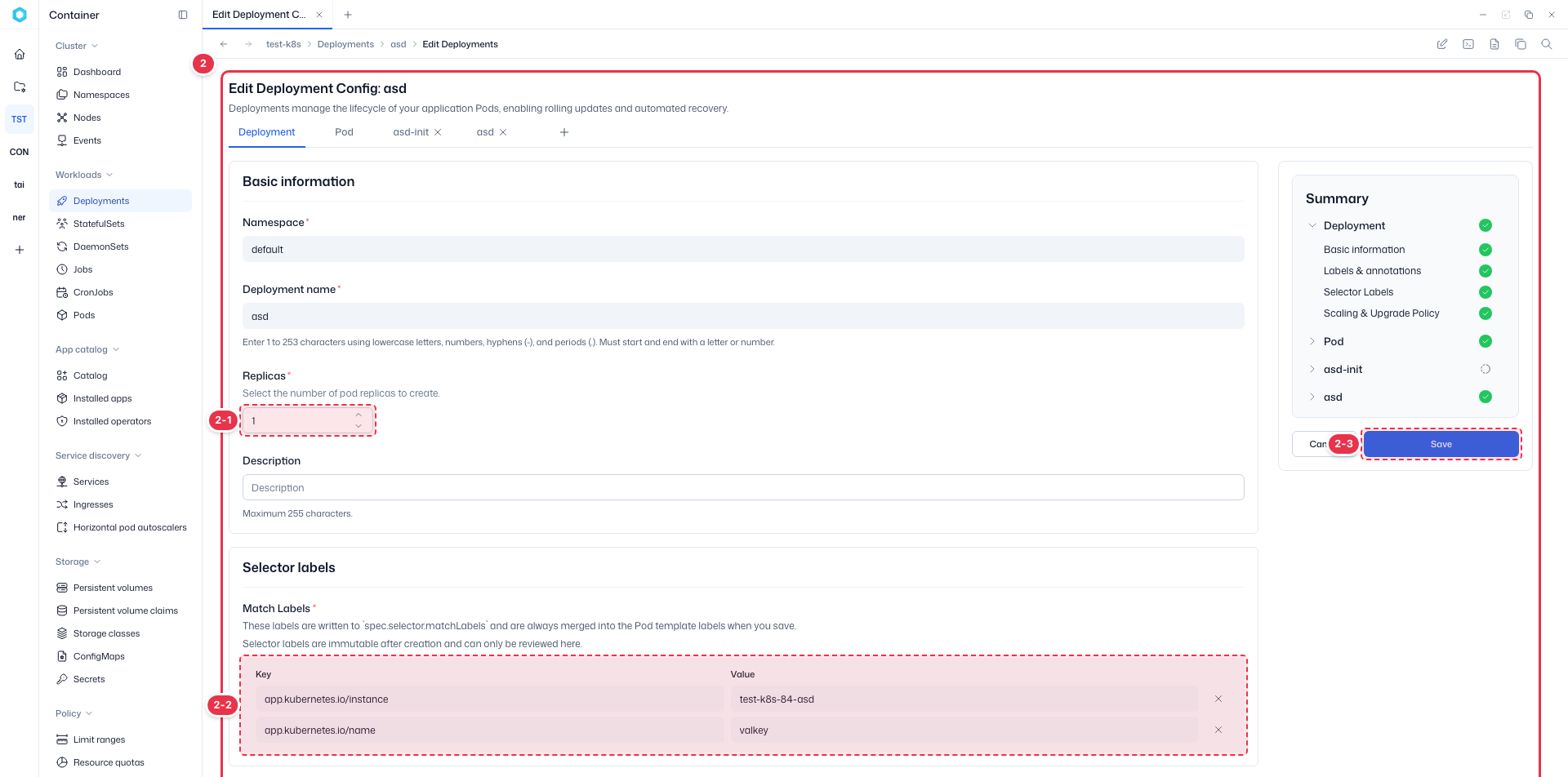Click into the Description input field
The width and height of the screenshot is (1568, 777).
coord(743,487)
